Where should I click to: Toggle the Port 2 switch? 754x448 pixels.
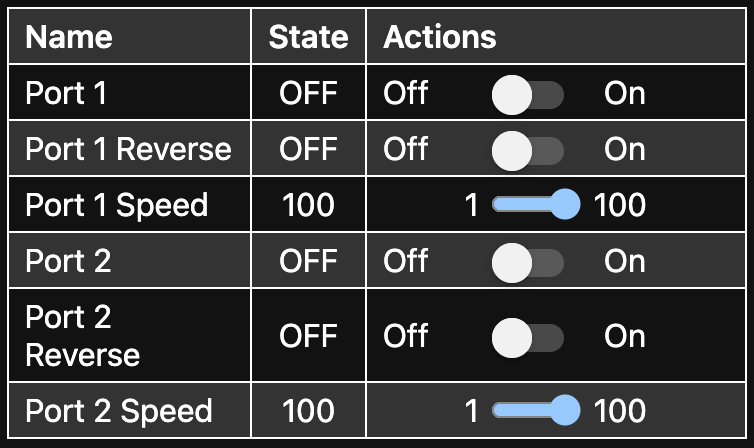[528, 262]
